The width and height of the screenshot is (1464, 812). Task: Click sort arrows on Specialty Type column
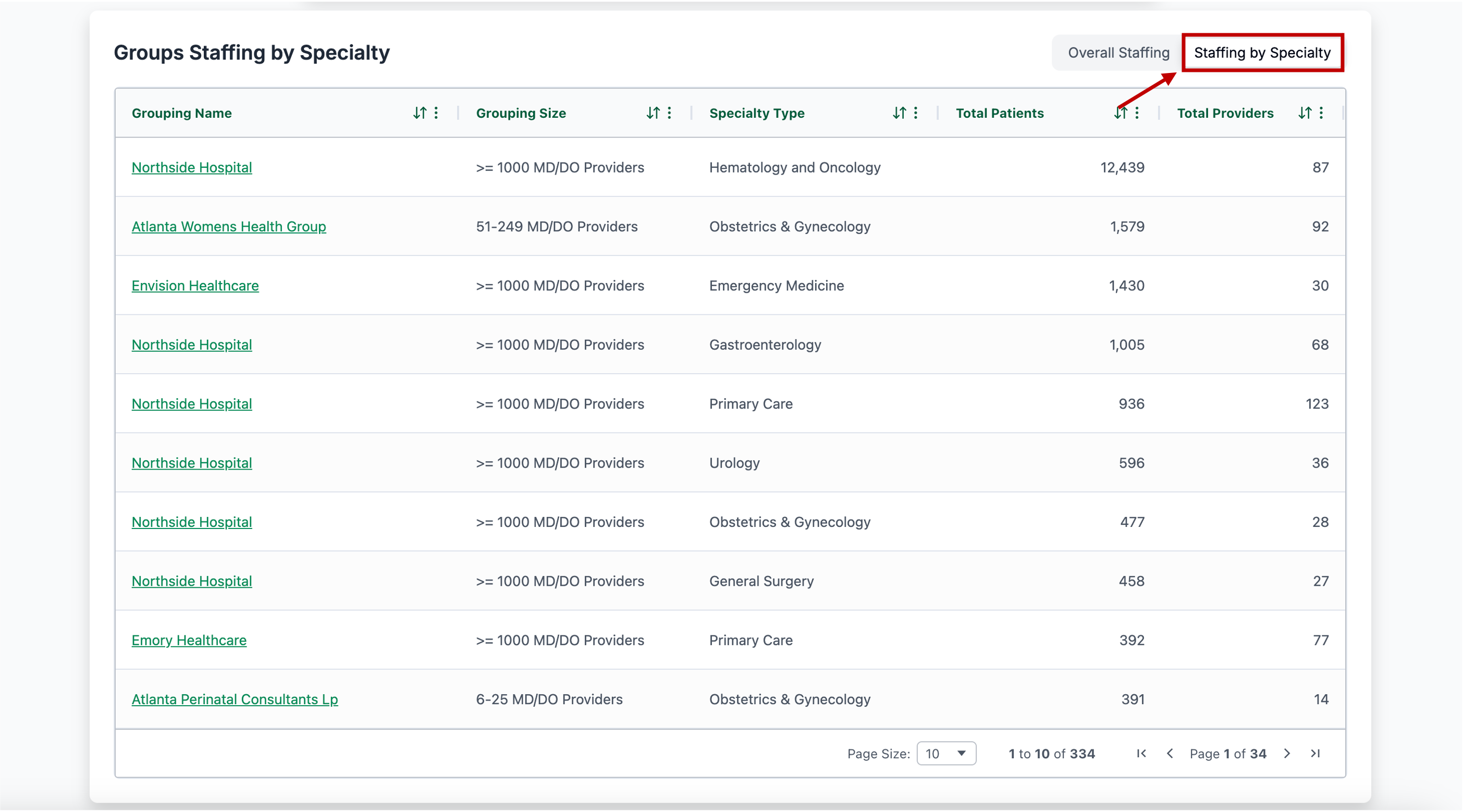[x=899, y=113]
